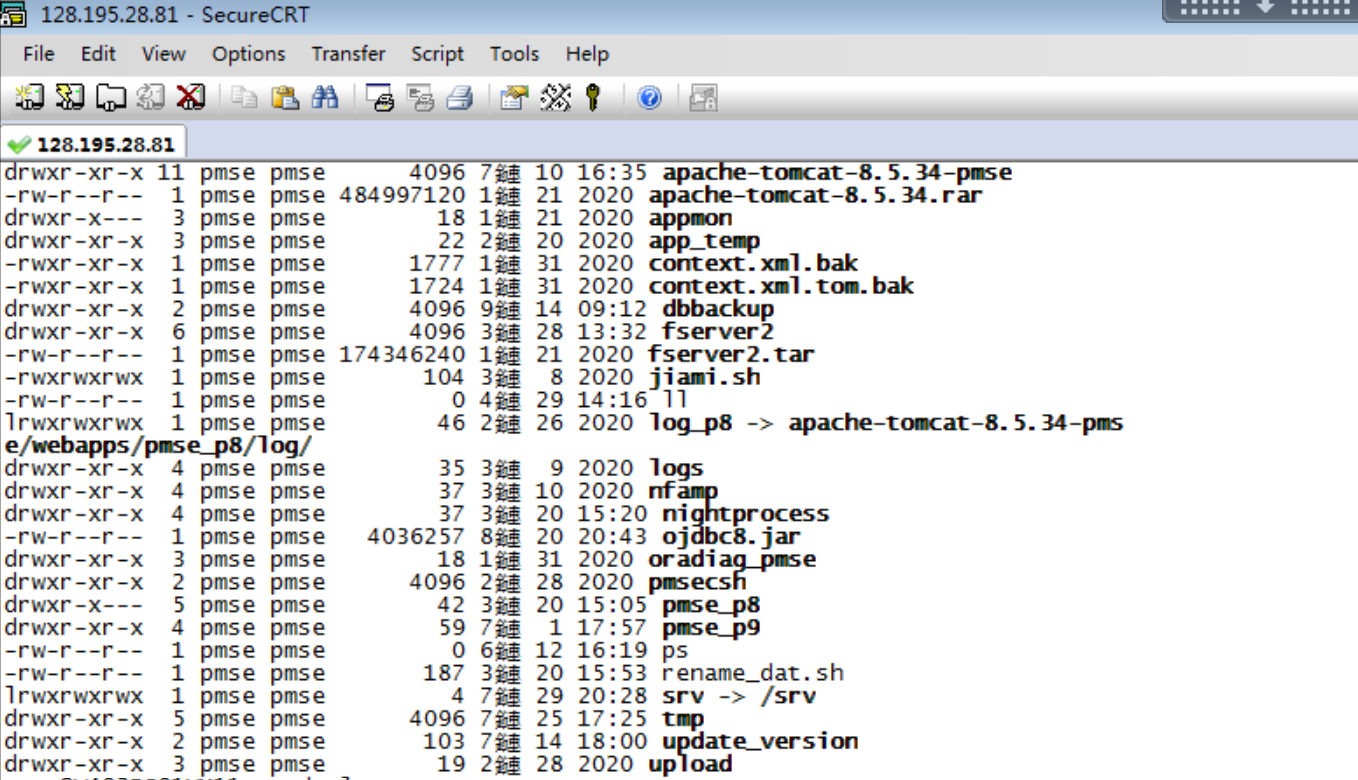Click the Find binoculars icon
The width and height of the screenshot is (1358, 780).
coord(325,97)
